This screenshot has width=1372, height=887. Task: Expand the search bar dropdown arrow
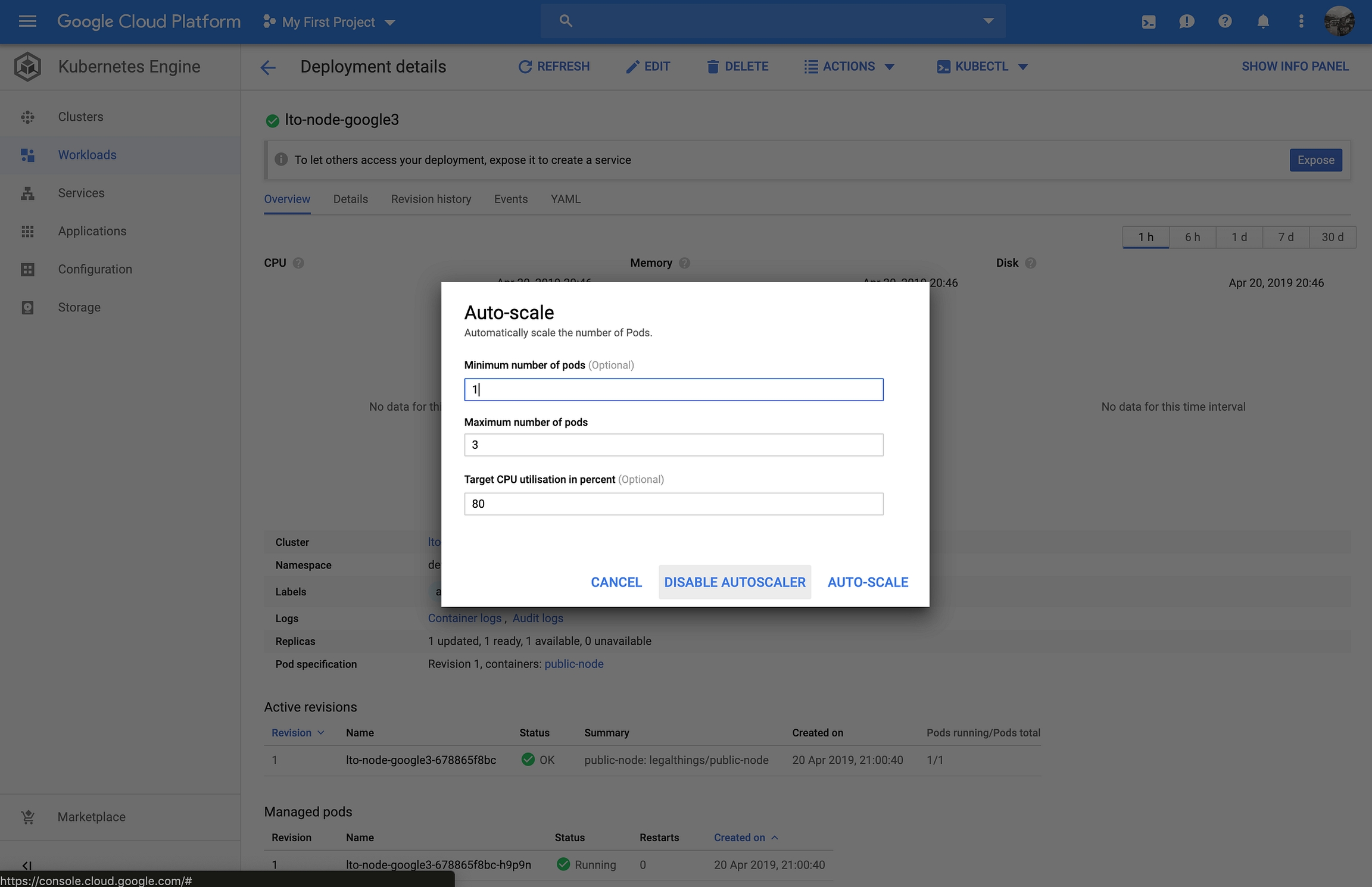click(989, 21)
